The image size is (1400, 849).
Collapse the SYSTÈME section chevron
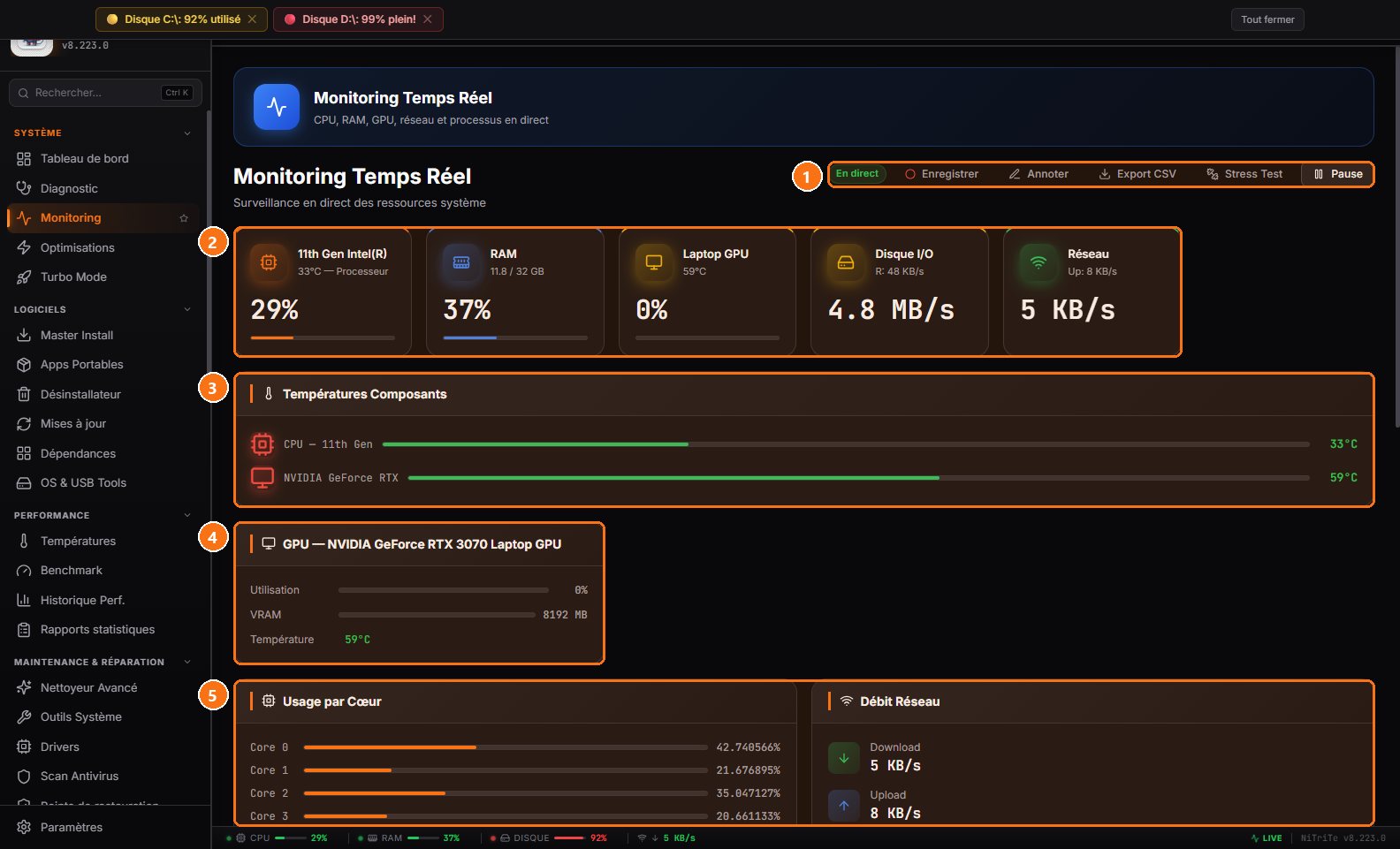(187, 133)
